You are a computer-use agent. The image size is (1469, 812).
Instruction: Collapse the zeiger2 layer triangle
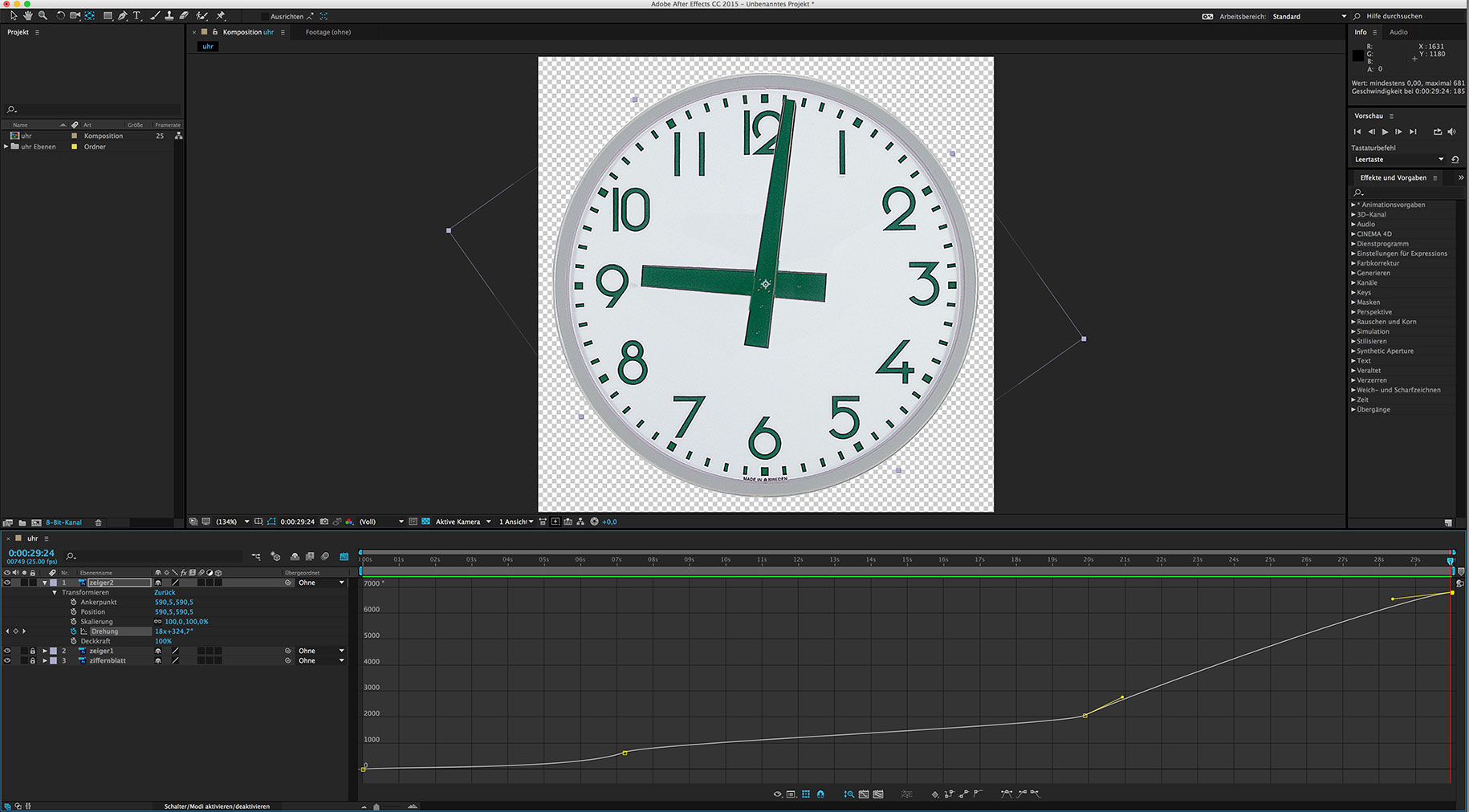click(45, 583)
